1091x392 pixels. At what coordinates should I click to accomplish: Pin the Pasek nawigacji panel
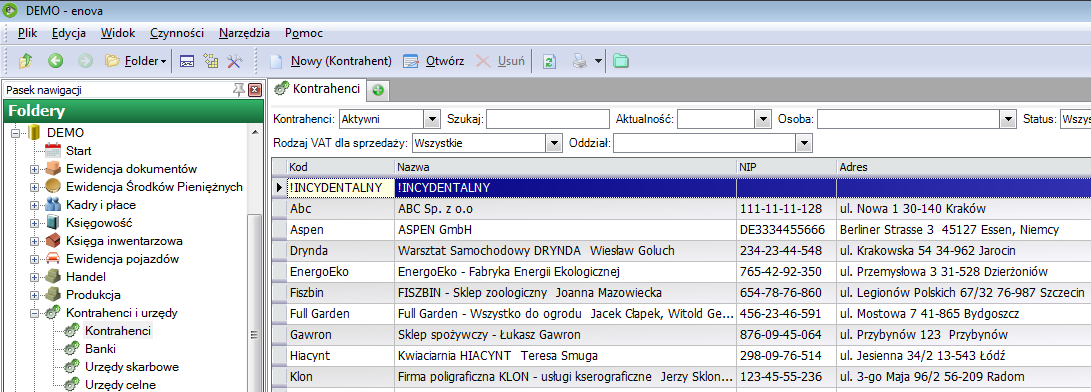tap(239, 90)
